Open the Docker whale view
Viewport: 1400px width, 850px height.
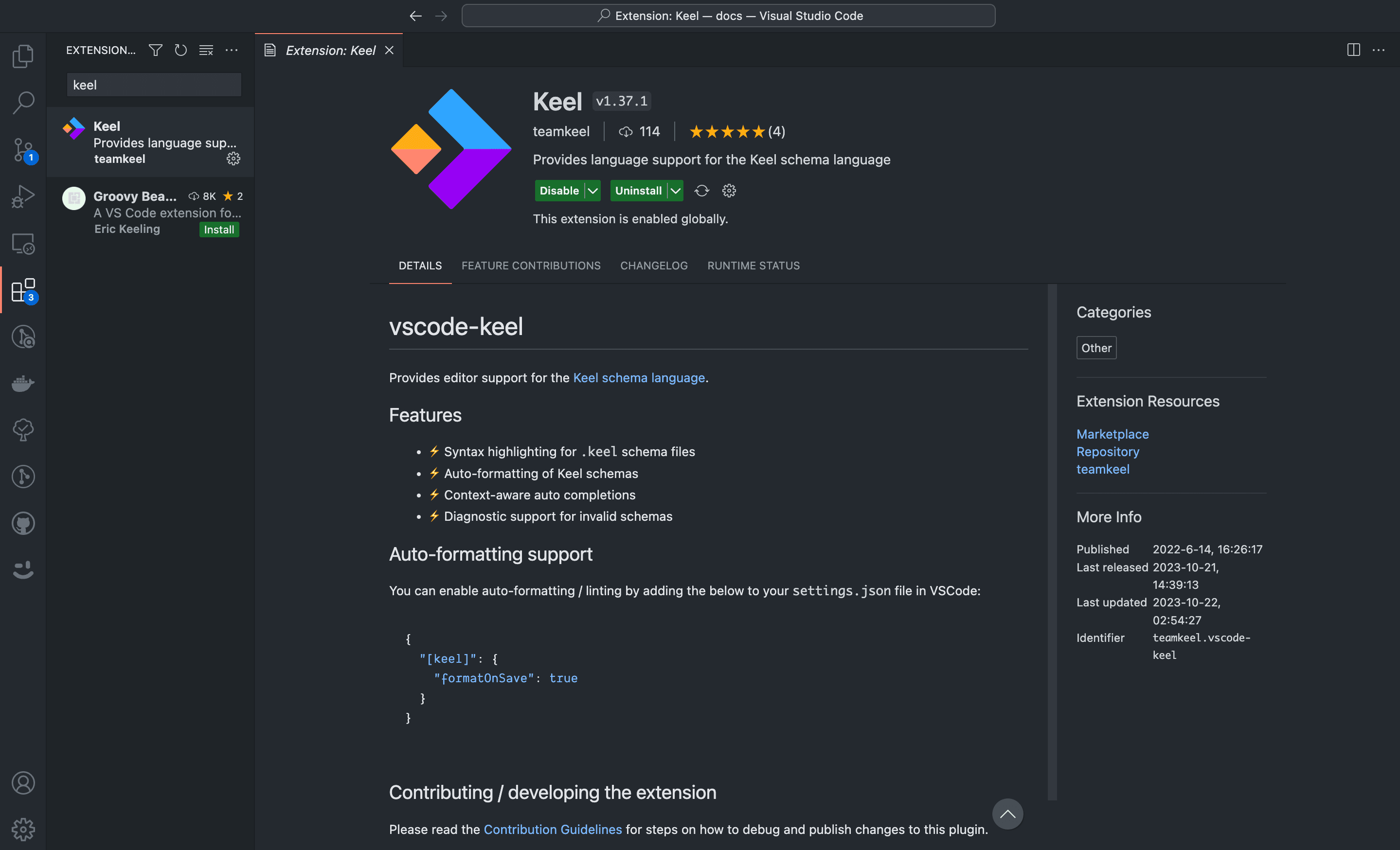[23, 383]
